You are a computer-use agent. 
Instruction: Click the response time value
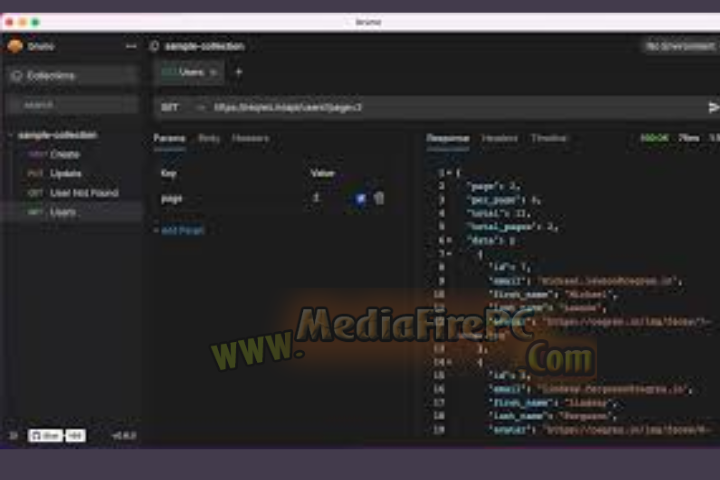pyautogui.click(x=689, y=138)
